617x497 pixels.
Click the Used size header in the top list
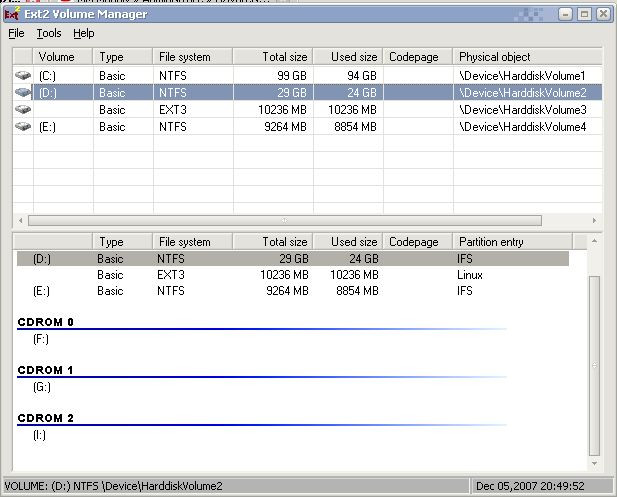[x=348, y=57]
